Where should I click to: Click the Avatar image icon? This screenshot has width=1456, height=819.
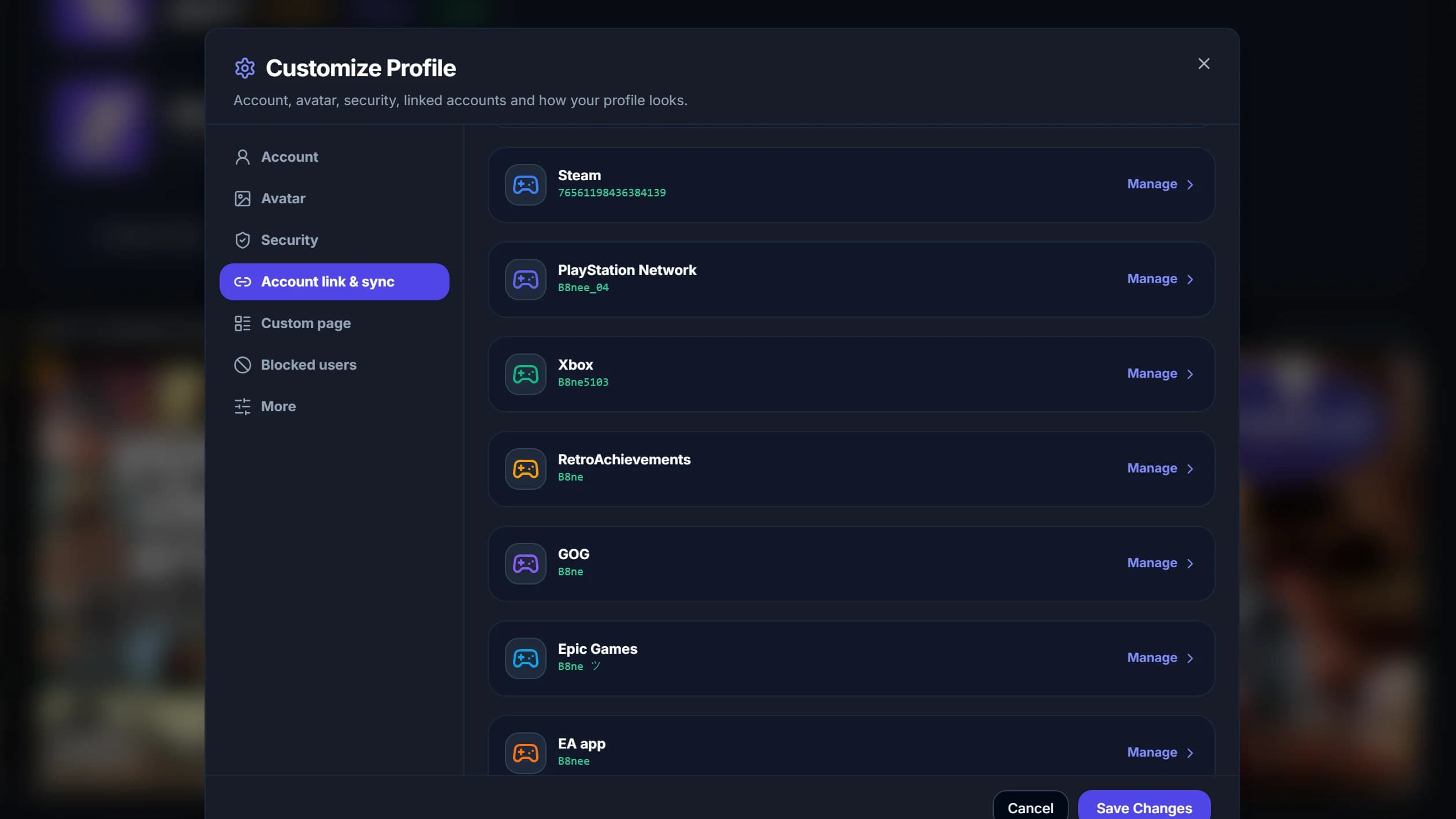242,199
